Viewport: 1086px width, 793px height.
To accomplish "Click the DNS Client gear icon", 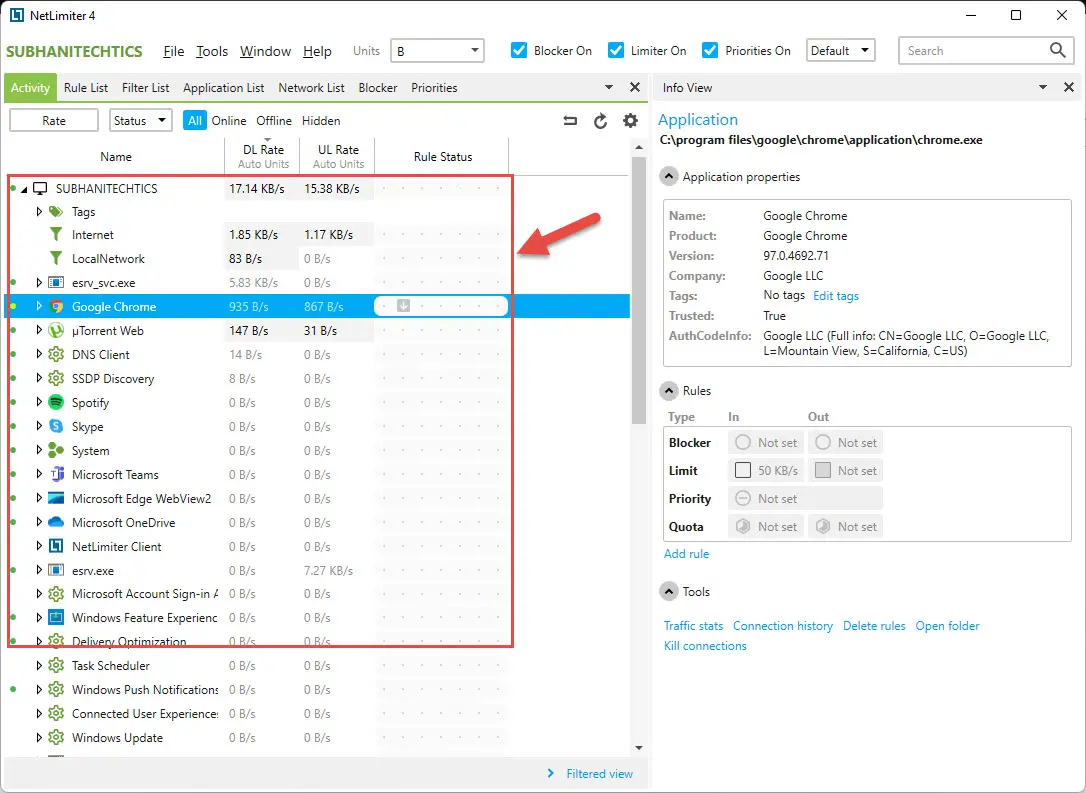I will [56, 355].
